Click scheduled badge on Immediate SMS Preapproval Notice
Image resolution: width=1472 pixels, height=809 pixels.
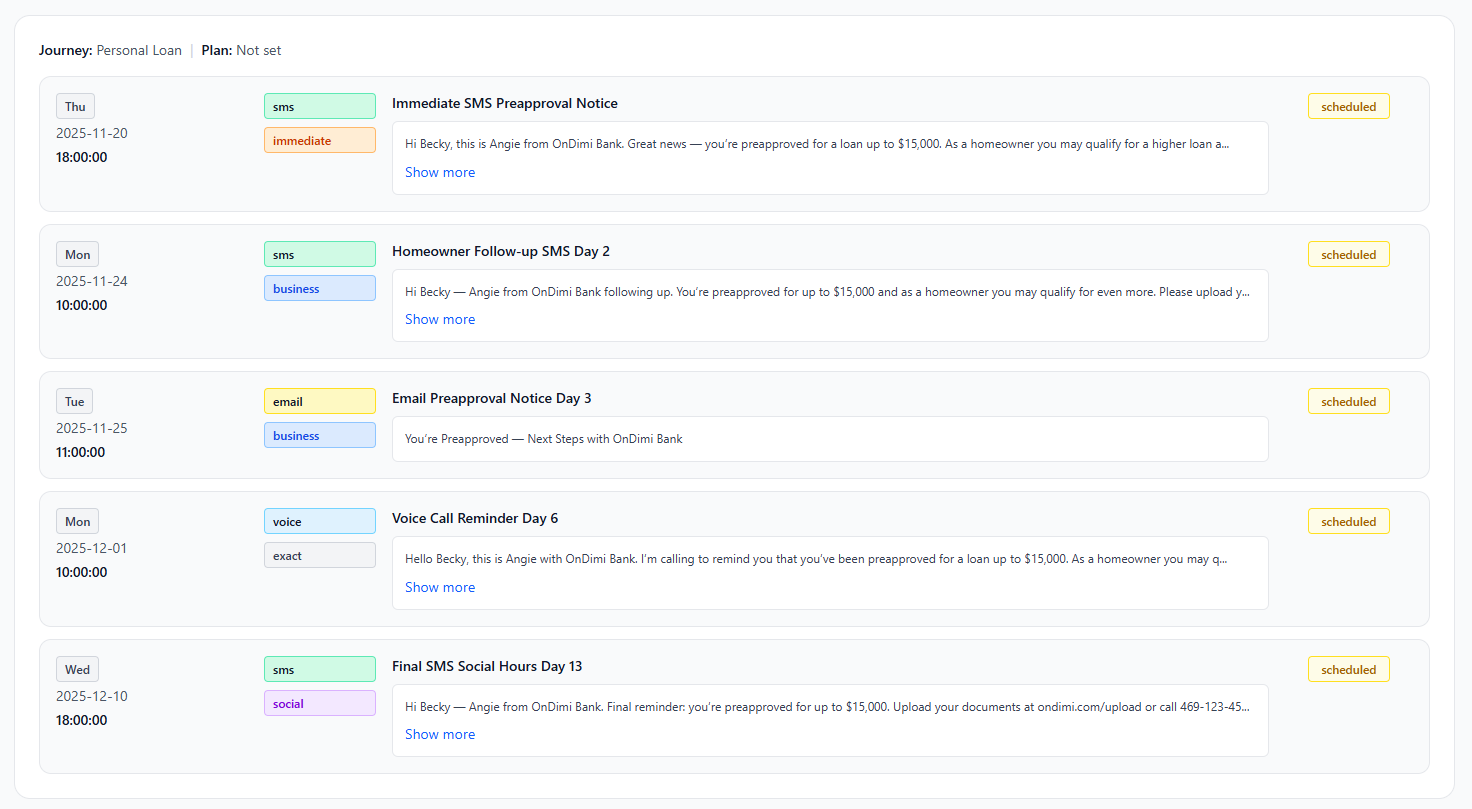point(1348,107)
